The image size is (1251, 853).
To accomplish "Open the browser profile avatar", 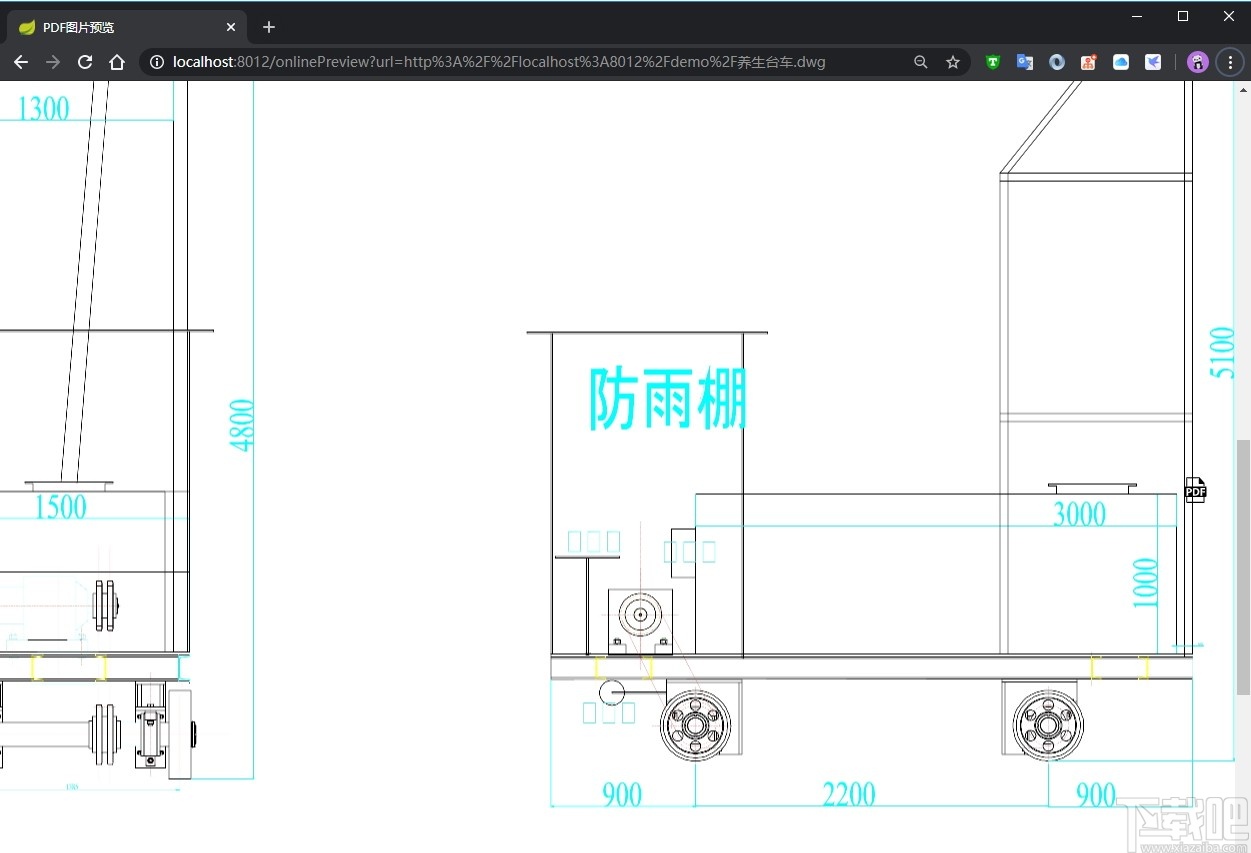I will (x=1197, y=61).
